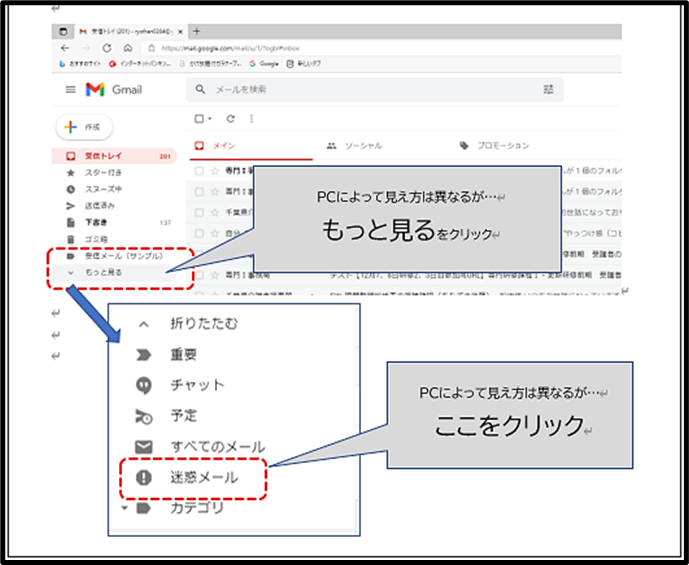Click the メールを検索 search field
This screenshot has height=565, width=689.
point(375,90)
